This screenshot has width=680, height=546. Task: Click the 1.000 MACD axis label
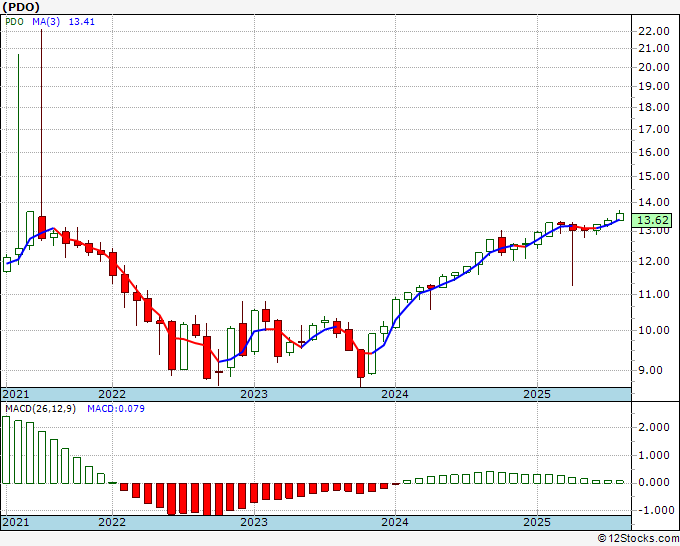coord(654,455)
